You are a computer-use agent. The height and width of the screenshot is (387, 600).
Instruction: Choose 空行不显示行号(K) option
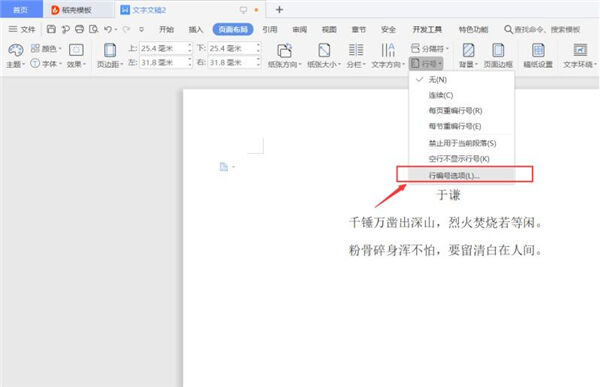(461, 158)
